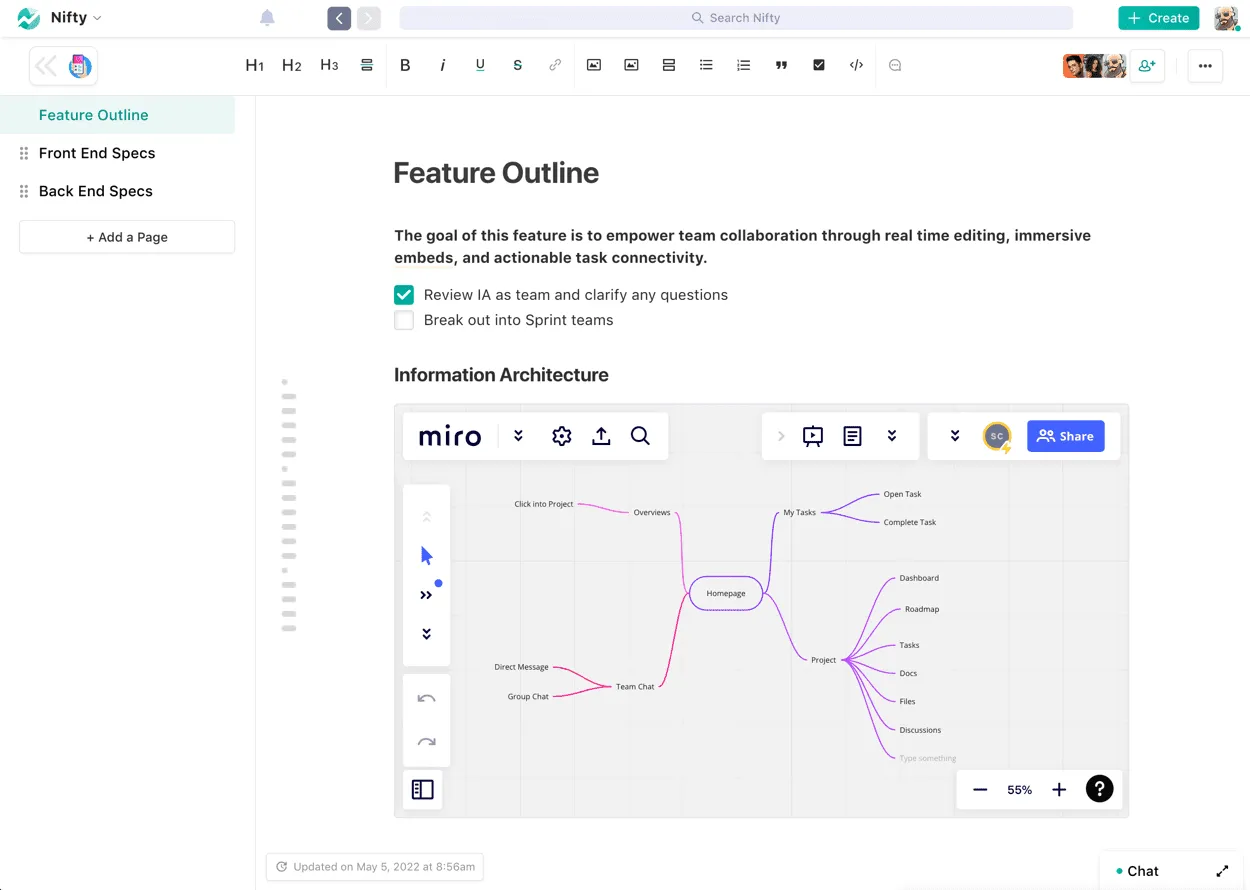Insert a blockquote from the toolbar
Viewport: 1250px width, 890px height.
coord(781,65)
